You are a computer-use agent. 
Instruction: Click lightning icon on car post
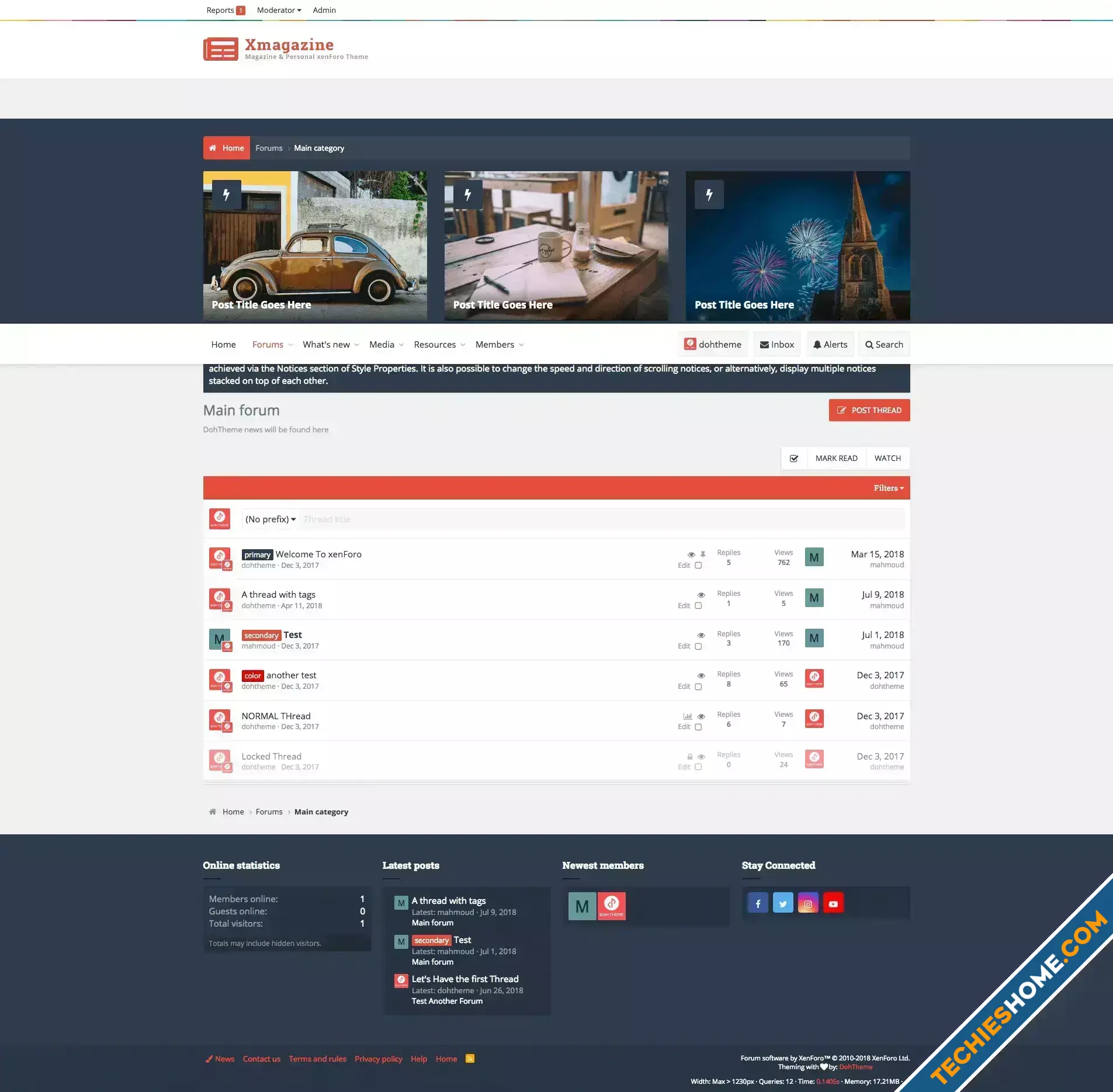(227, 195)
